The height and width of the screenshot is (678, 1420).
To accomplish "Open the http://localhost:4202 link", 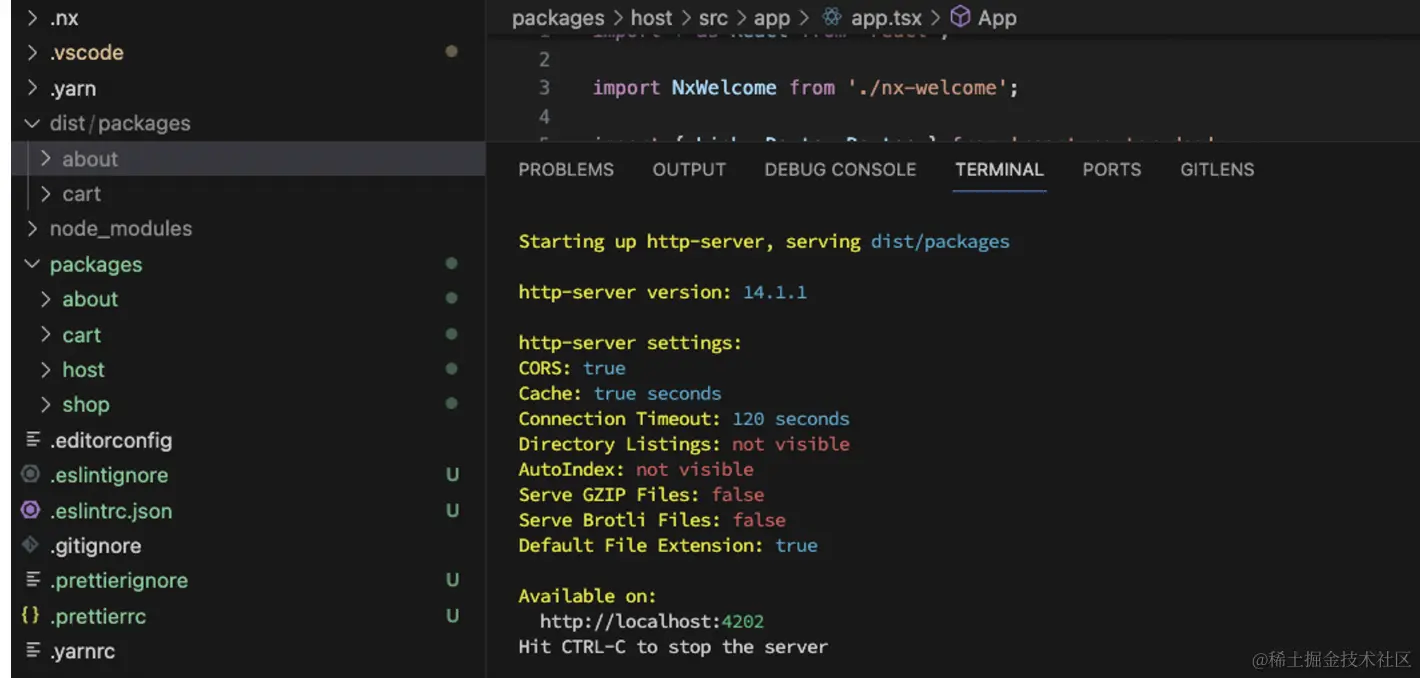I will point(651,621).
